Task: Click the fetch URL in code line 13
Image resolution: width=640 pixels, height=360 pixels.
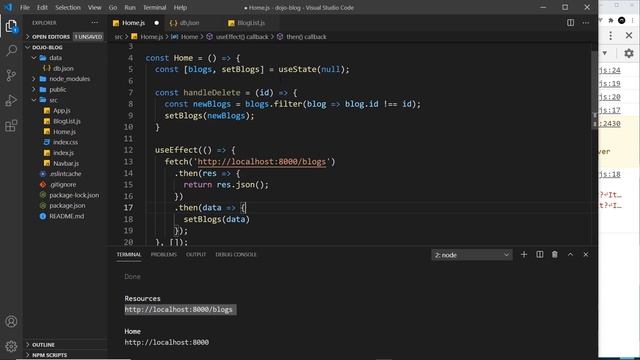Action: (x=262, y=162)
